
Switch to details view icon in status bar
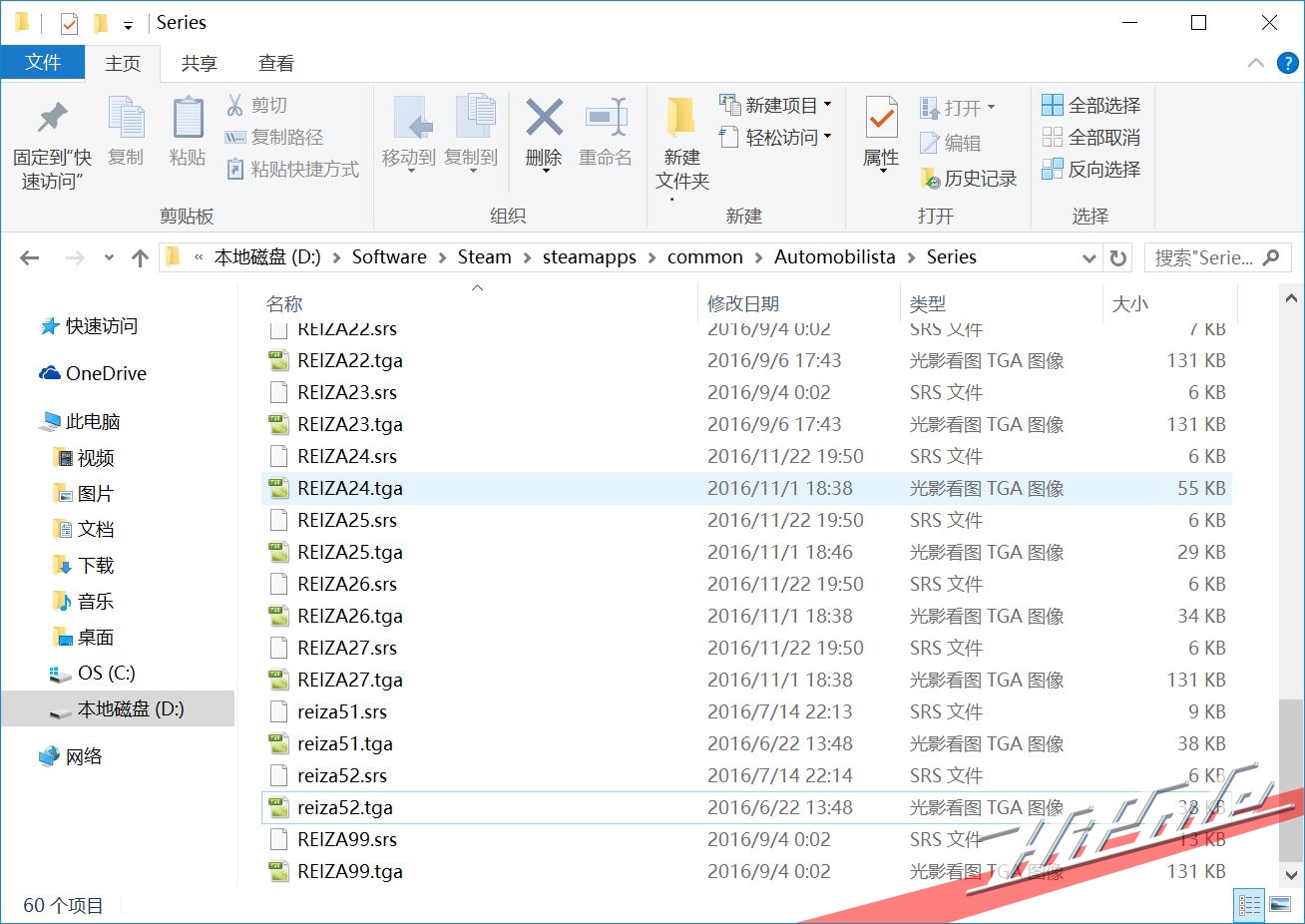click(1249, 905)
